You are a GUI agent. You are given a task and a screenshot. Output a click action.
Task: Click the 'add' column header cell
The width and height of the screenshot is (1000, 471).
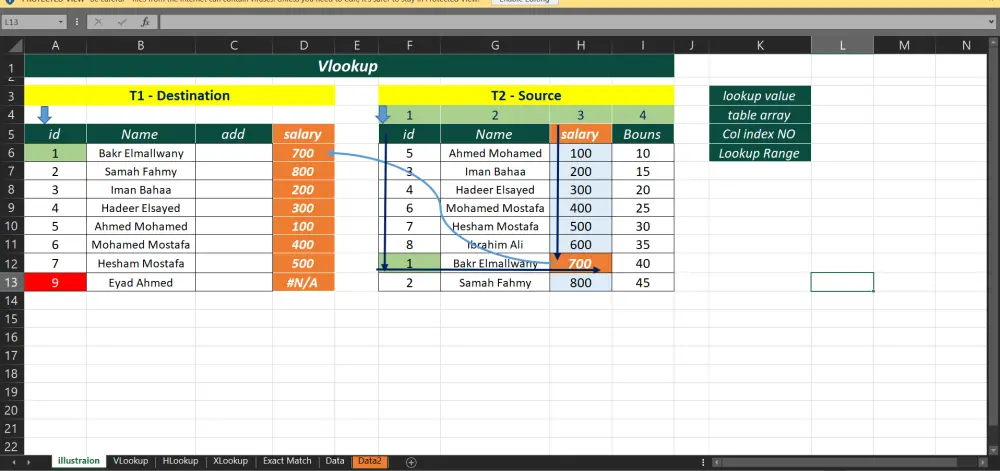pyautogui.click(x=233, y=134)
